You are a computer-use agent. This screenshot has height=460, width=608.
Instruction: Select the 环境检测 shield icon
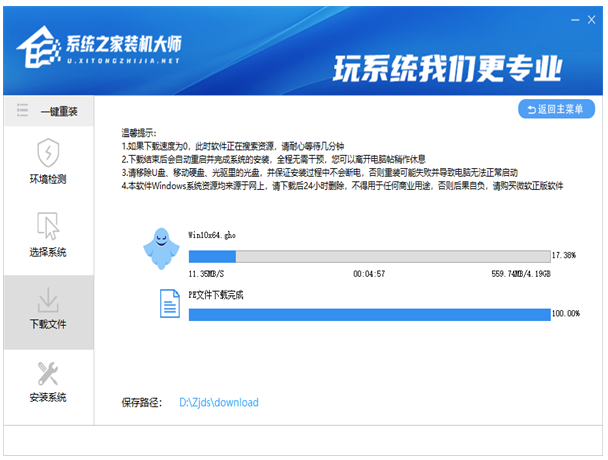click(x=48, y=153)
